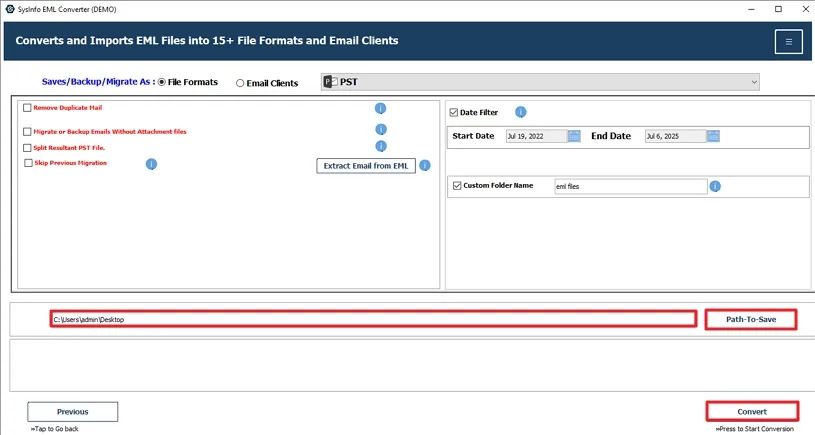Click info icon next to Date Filter
This screenshot has width=815, height=435.
tap(520, 113)
